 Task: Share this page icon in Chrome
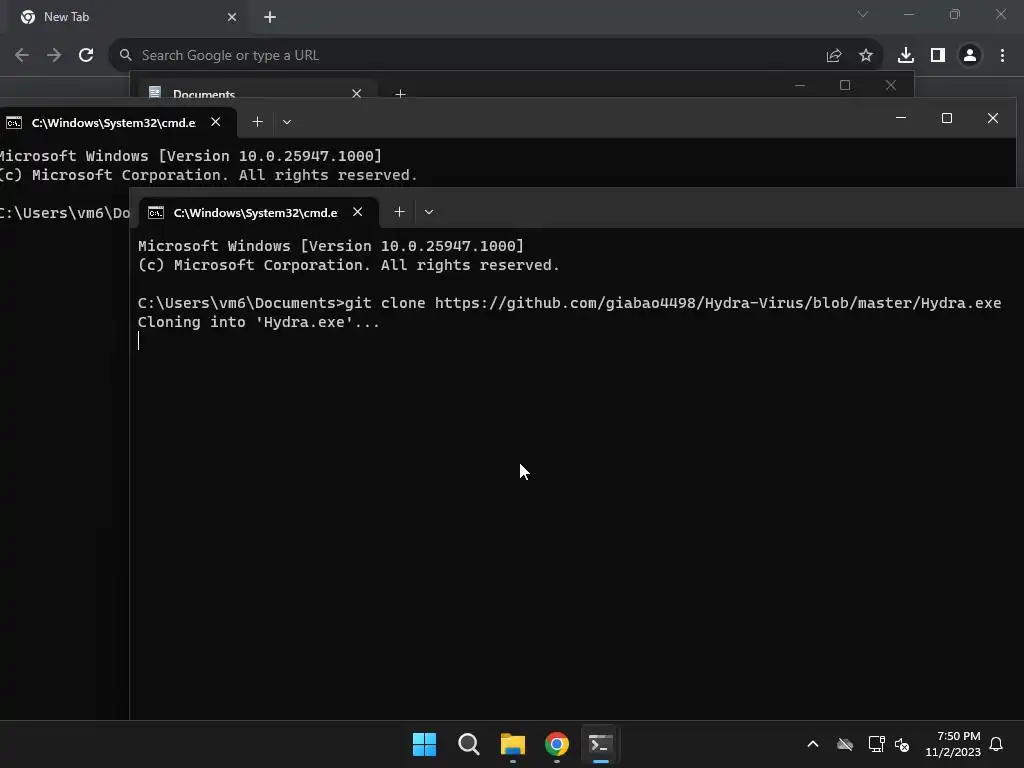point(834,56)
